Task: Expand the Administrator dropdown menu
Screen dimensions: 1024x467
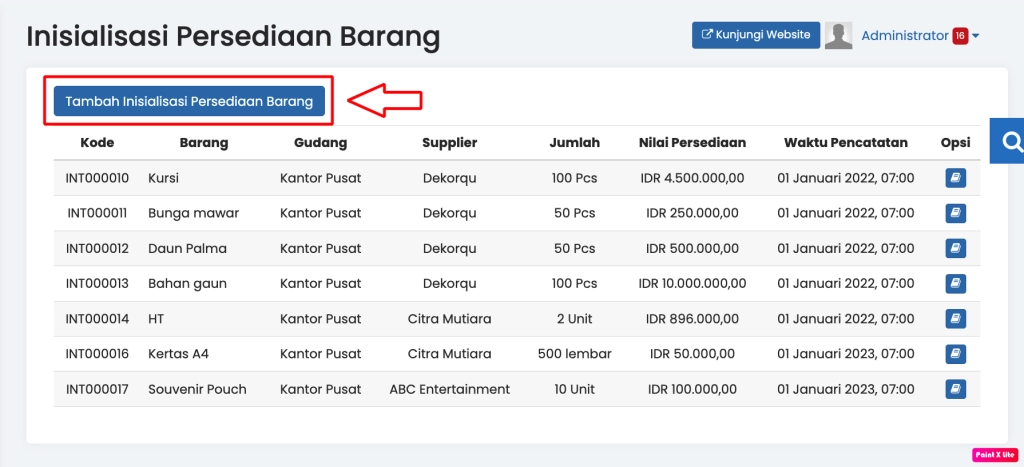Action: 975,36
